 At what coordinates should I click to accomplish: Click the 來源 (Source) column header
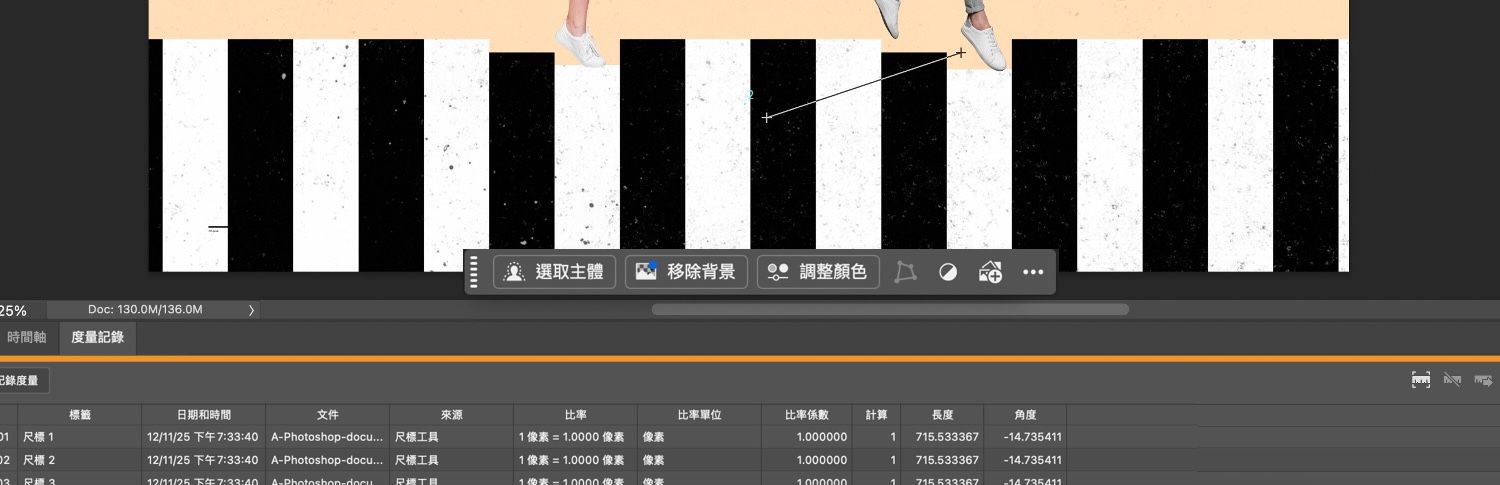[x=452, y=415]
